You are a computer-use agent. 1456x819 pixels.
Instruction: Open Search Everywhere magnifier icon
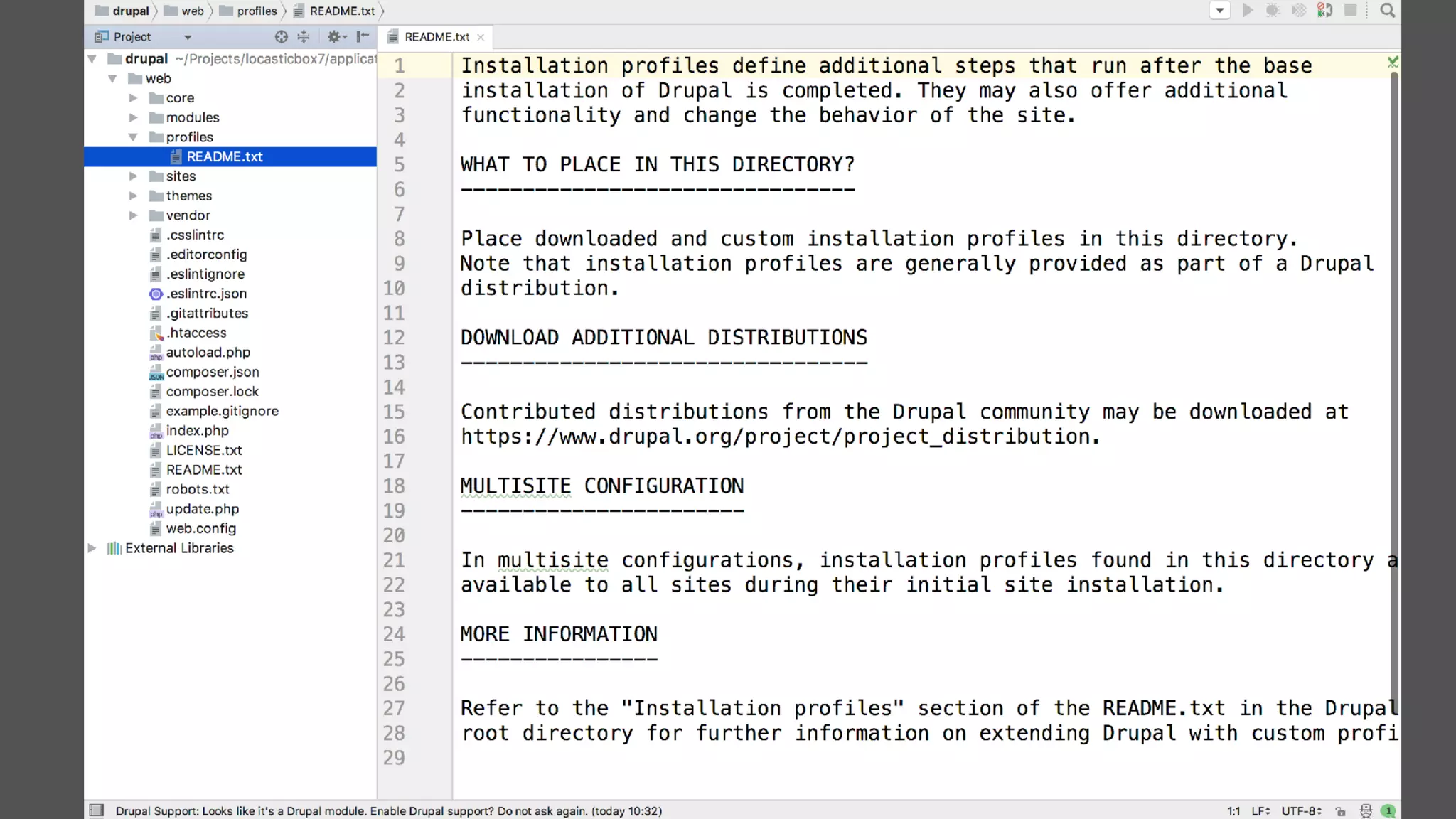(x=1387, y=11)
